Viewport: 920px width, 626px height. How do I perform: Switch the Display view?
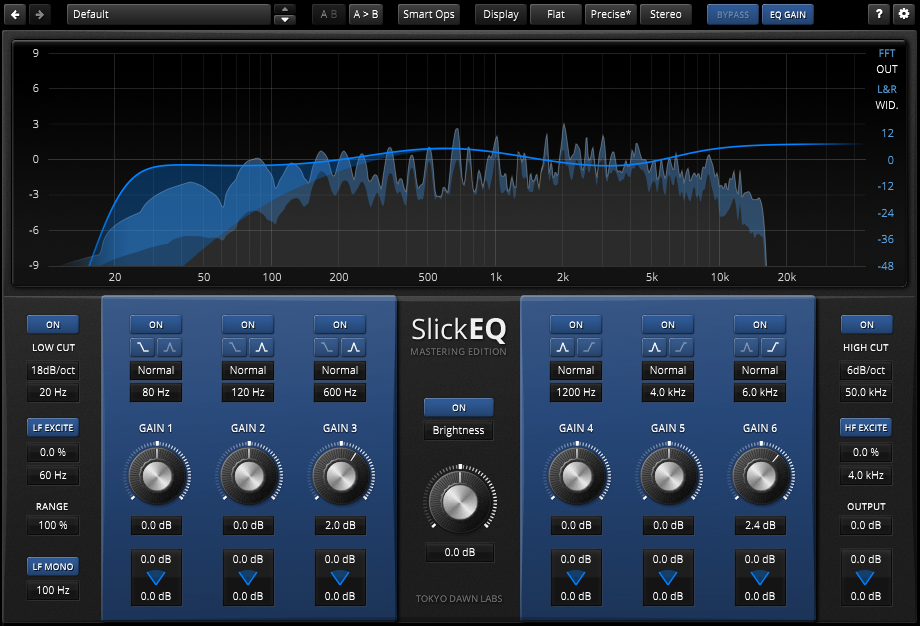tap(500, 14)
